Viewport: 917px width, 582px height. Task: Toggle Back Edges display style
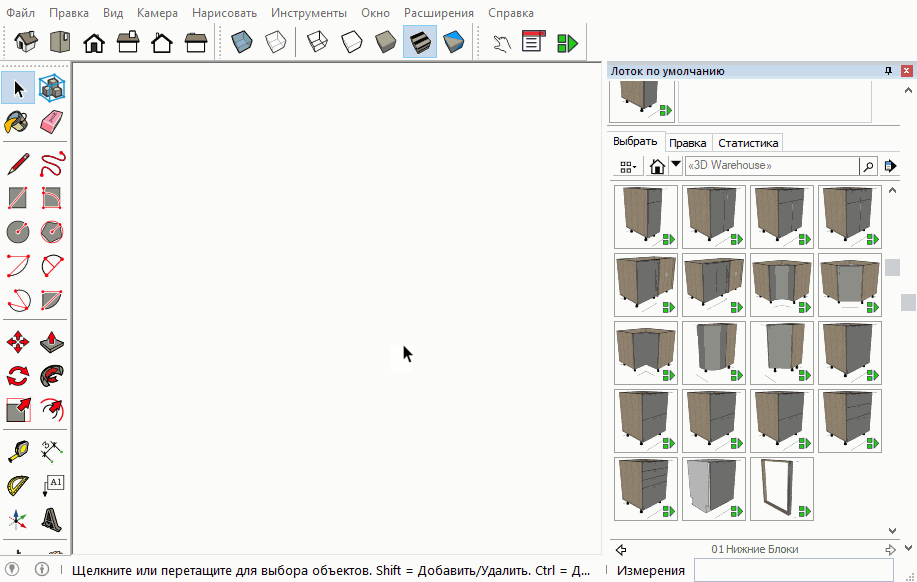[x=275, y=42]
